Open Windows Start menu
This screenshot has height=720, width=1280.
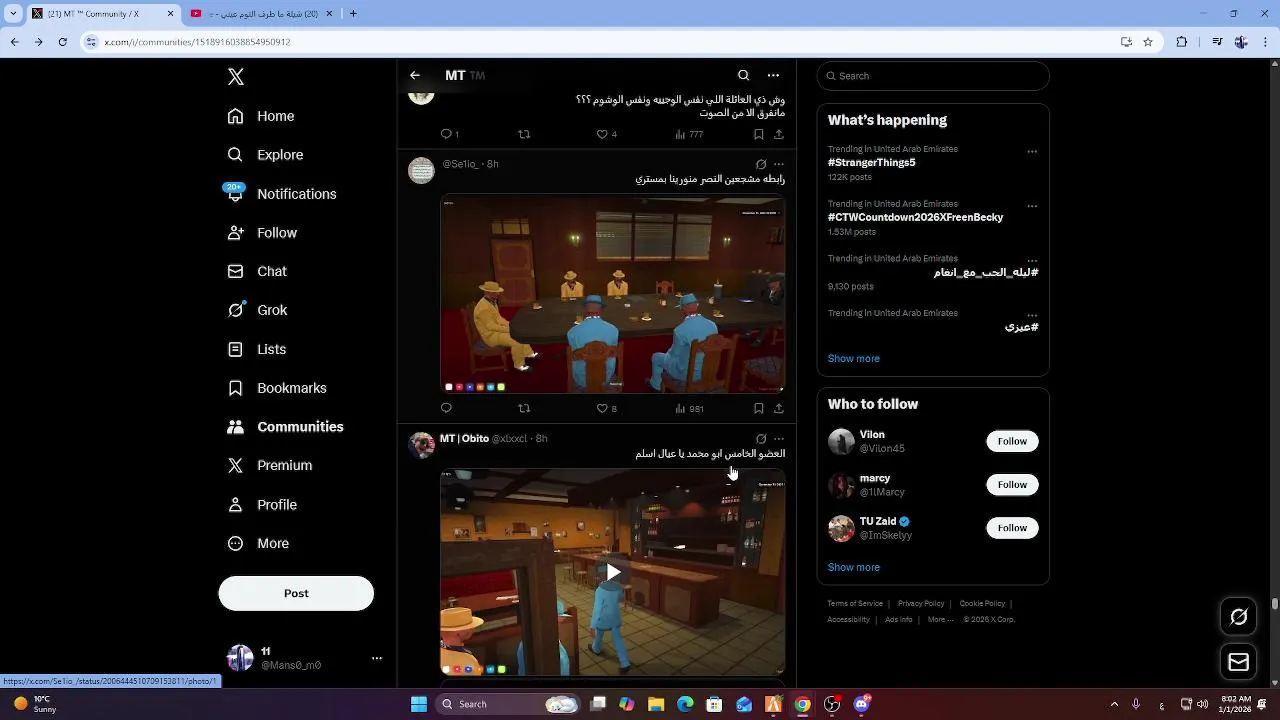(419, 704)
